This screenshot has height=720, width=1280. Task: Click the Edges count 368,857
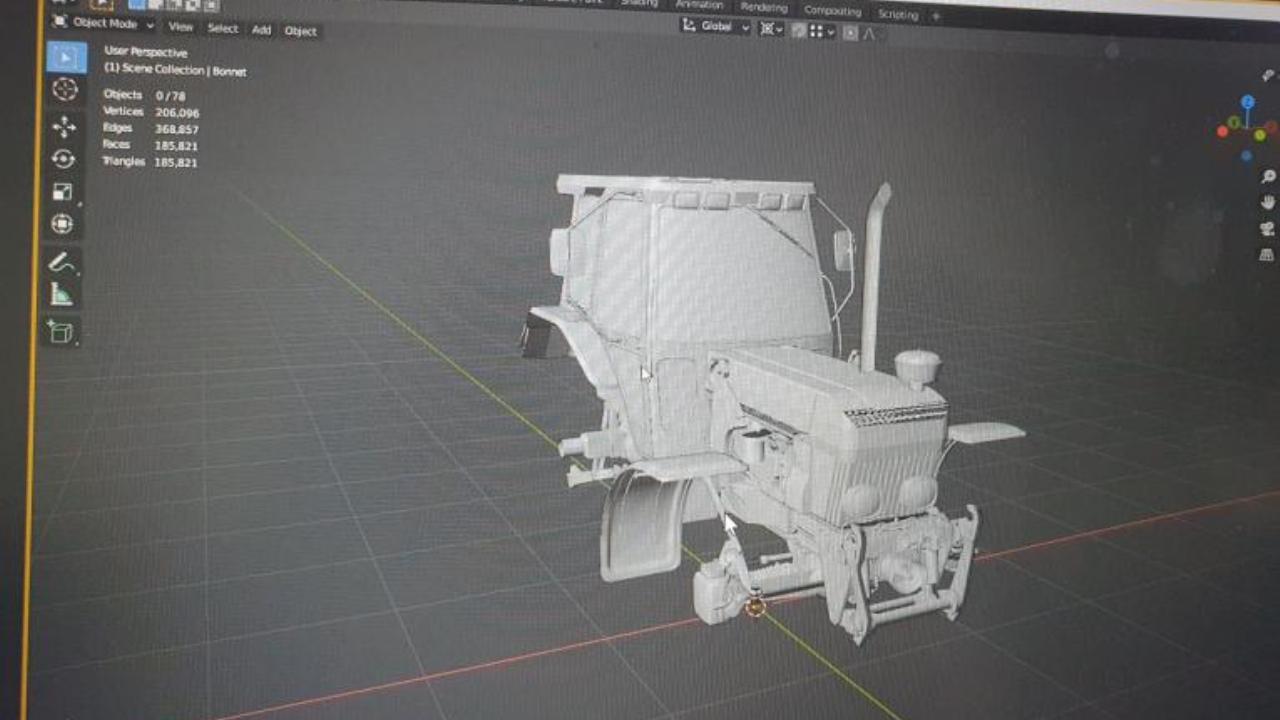pos(176,129)
